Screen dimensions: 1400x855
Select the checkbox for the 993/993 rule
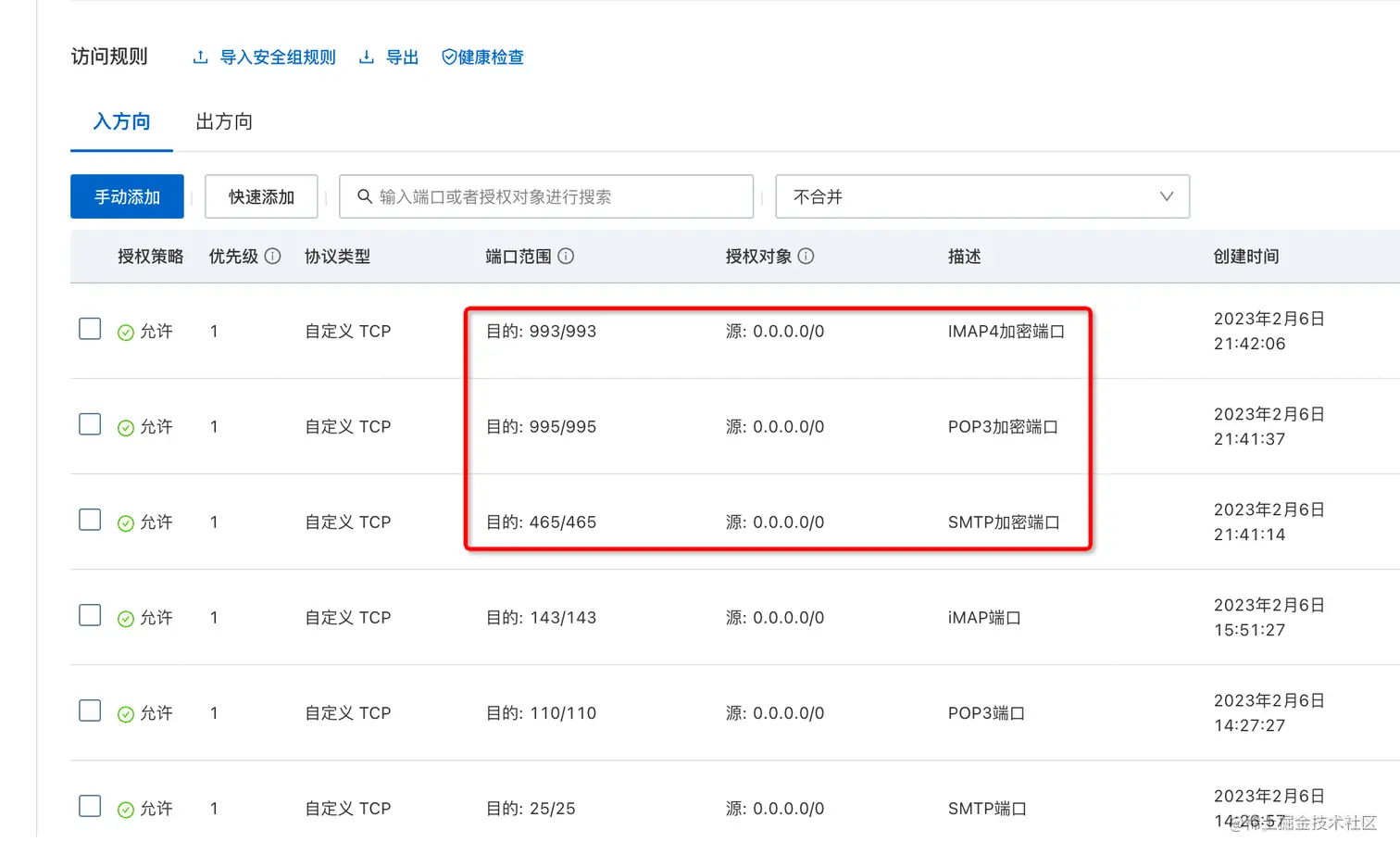(90, 329)
